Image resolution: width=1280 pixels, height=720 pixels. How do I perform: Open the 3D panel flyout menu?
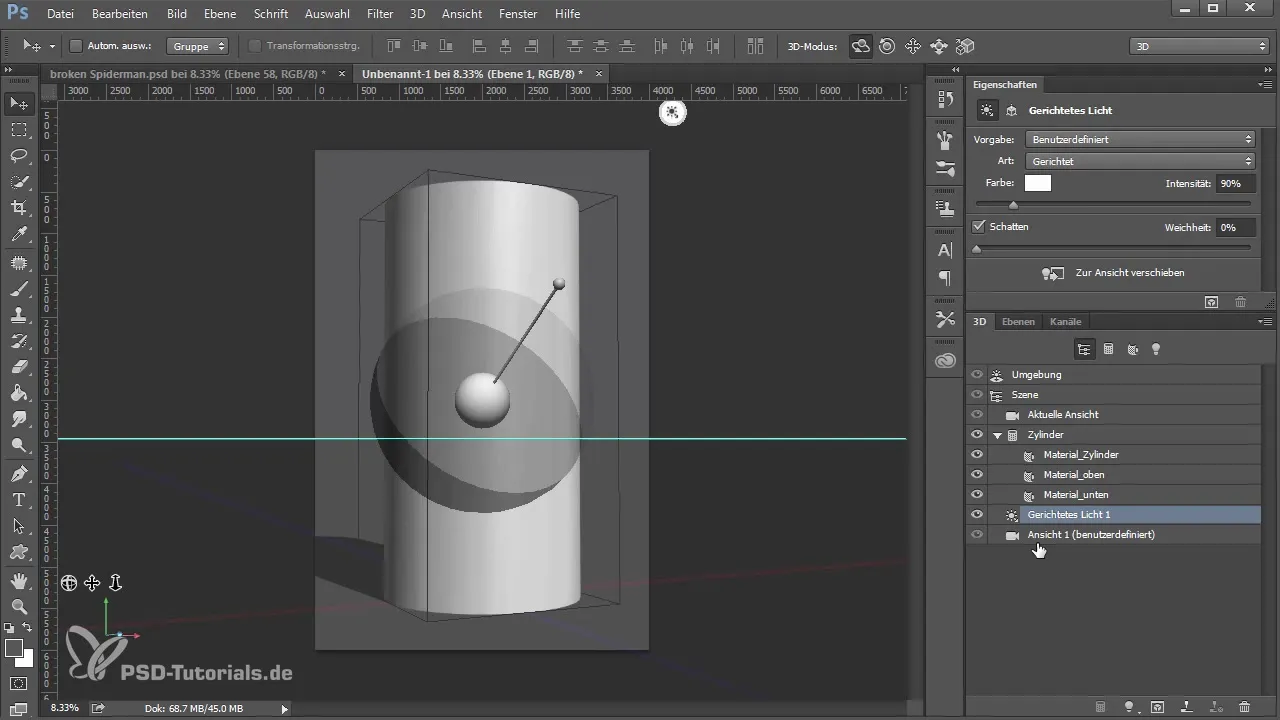(1265, 322)
